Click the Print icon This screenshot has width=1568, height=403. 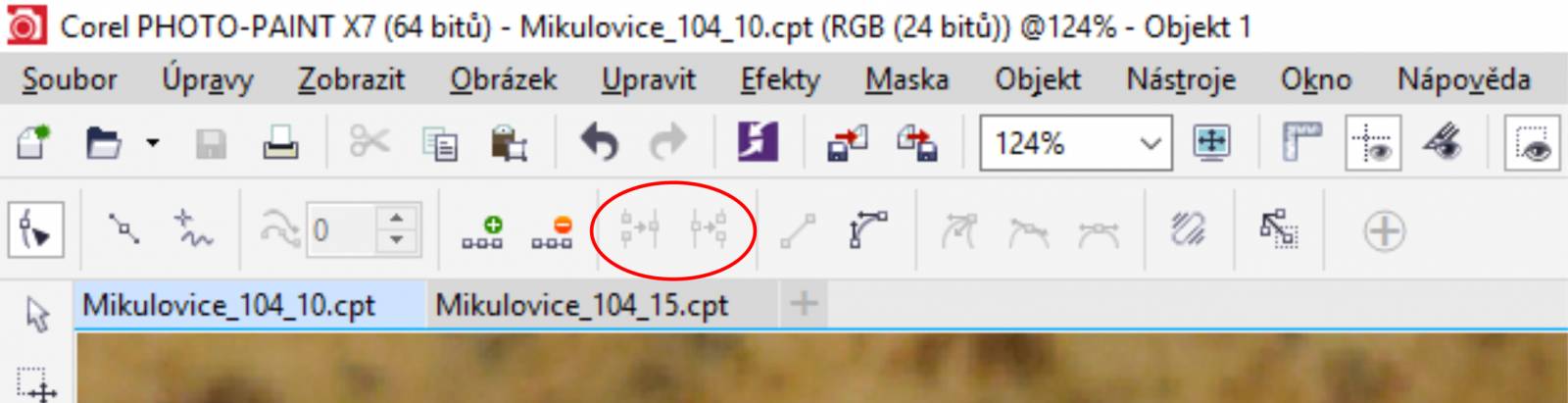pos(280,144)
